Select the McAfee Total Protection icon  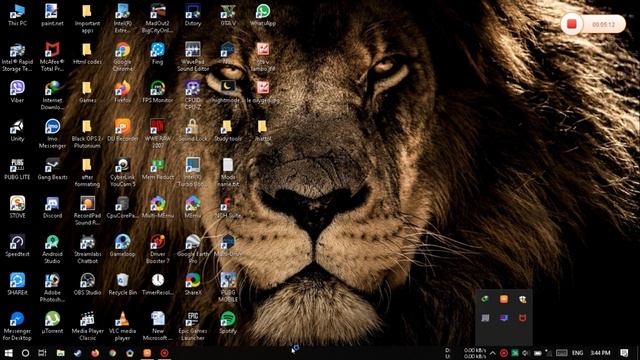(x=52, y=57)
